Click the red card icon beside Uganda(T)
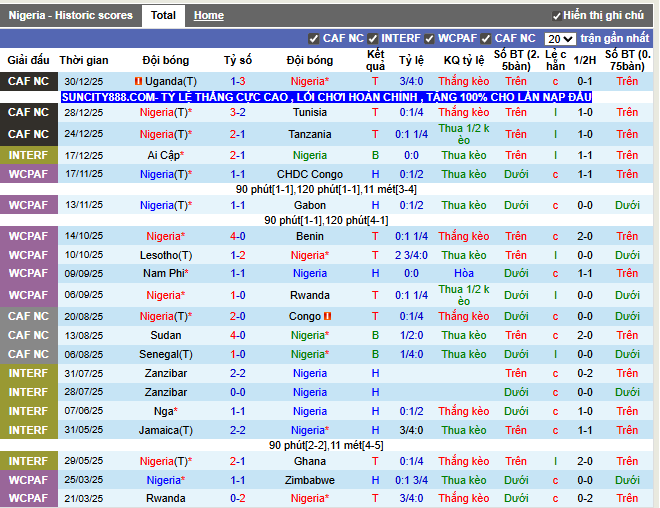 [x=138, y=81]
